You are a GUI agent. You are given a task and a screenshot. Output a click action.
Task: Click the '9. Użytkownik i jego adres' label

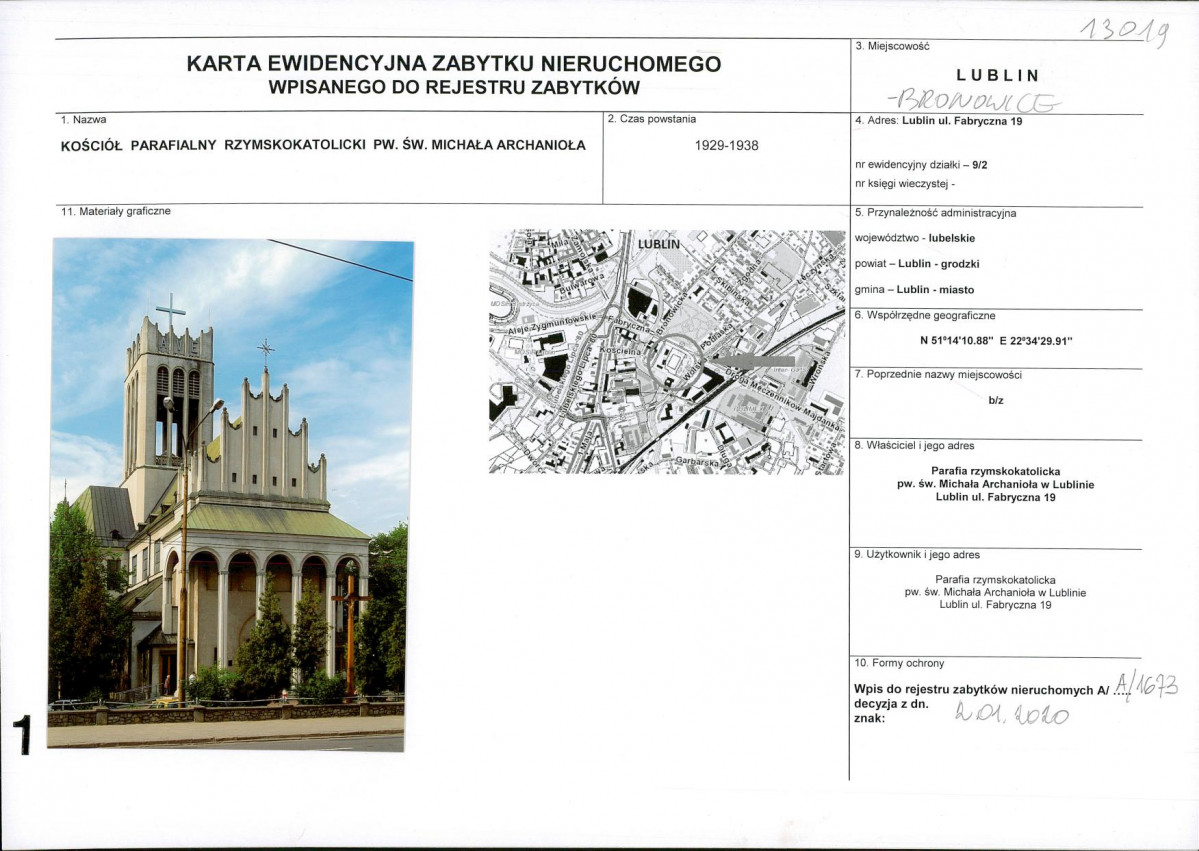[917, 554]
